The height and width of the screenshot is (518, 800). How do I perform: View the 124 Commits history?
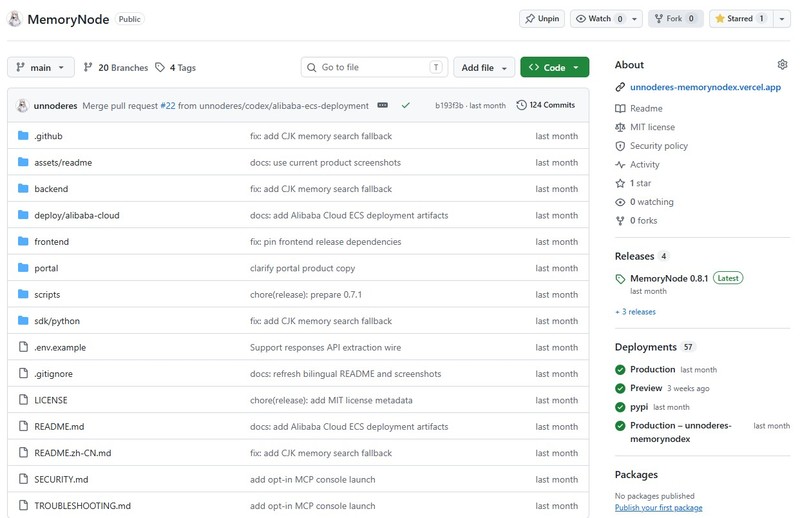545,105
